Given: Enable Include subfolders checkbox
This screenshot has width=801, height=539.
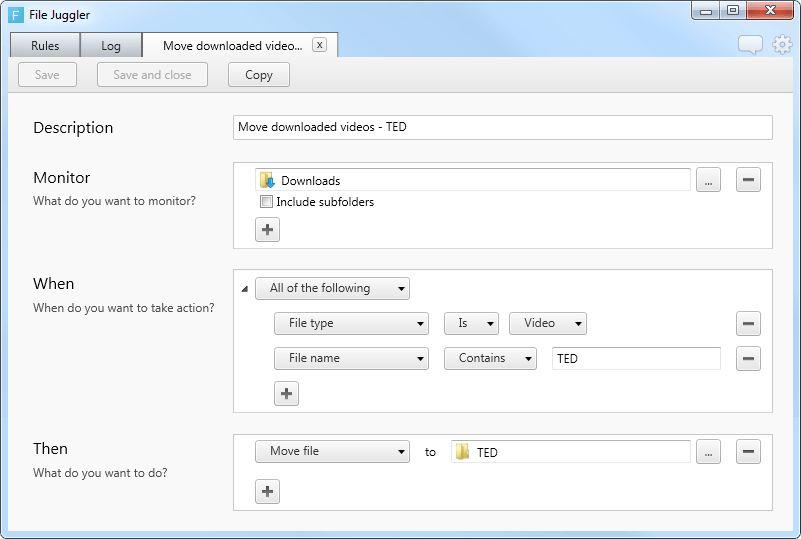Looking at the screenshot, I should pyautogui.click(x=266, y=202).
